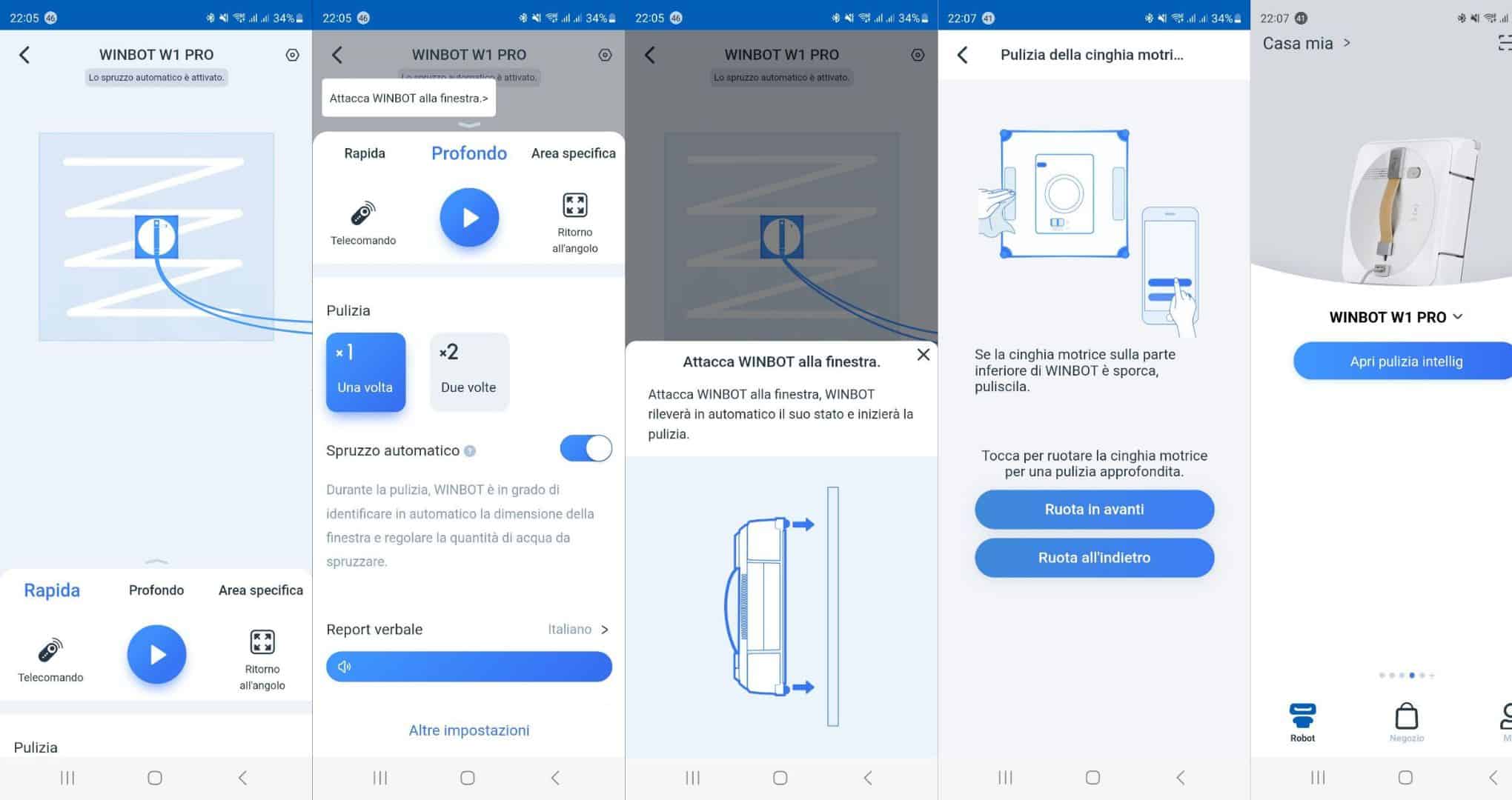This screenshot has height=800, width=1512.
Task: Open Telecomando remote on the Profondo mode screen
Action: [x=363, y=223]
